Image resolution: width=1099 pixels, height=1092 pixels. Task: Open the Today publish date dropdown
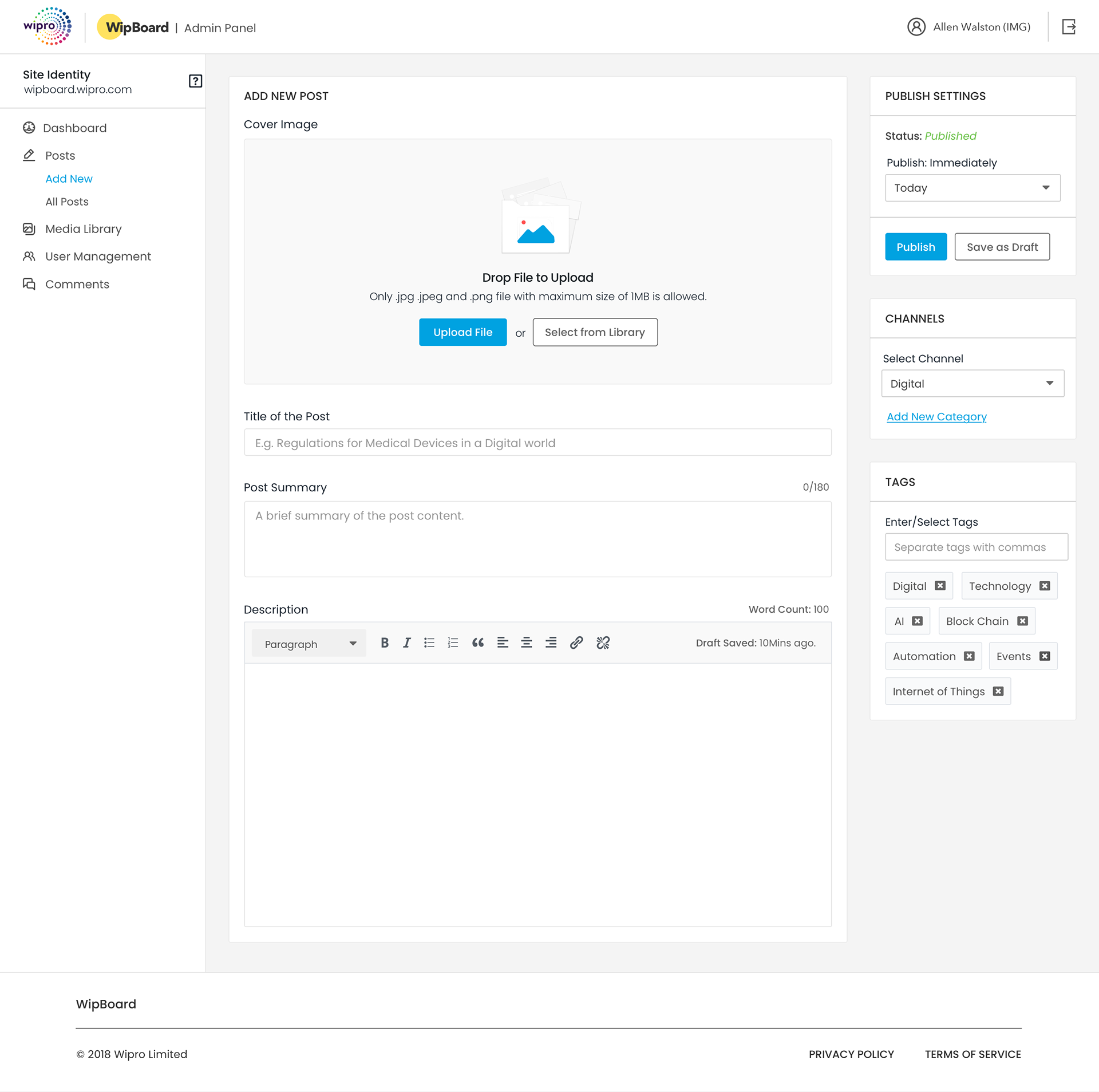click(973, 188)
